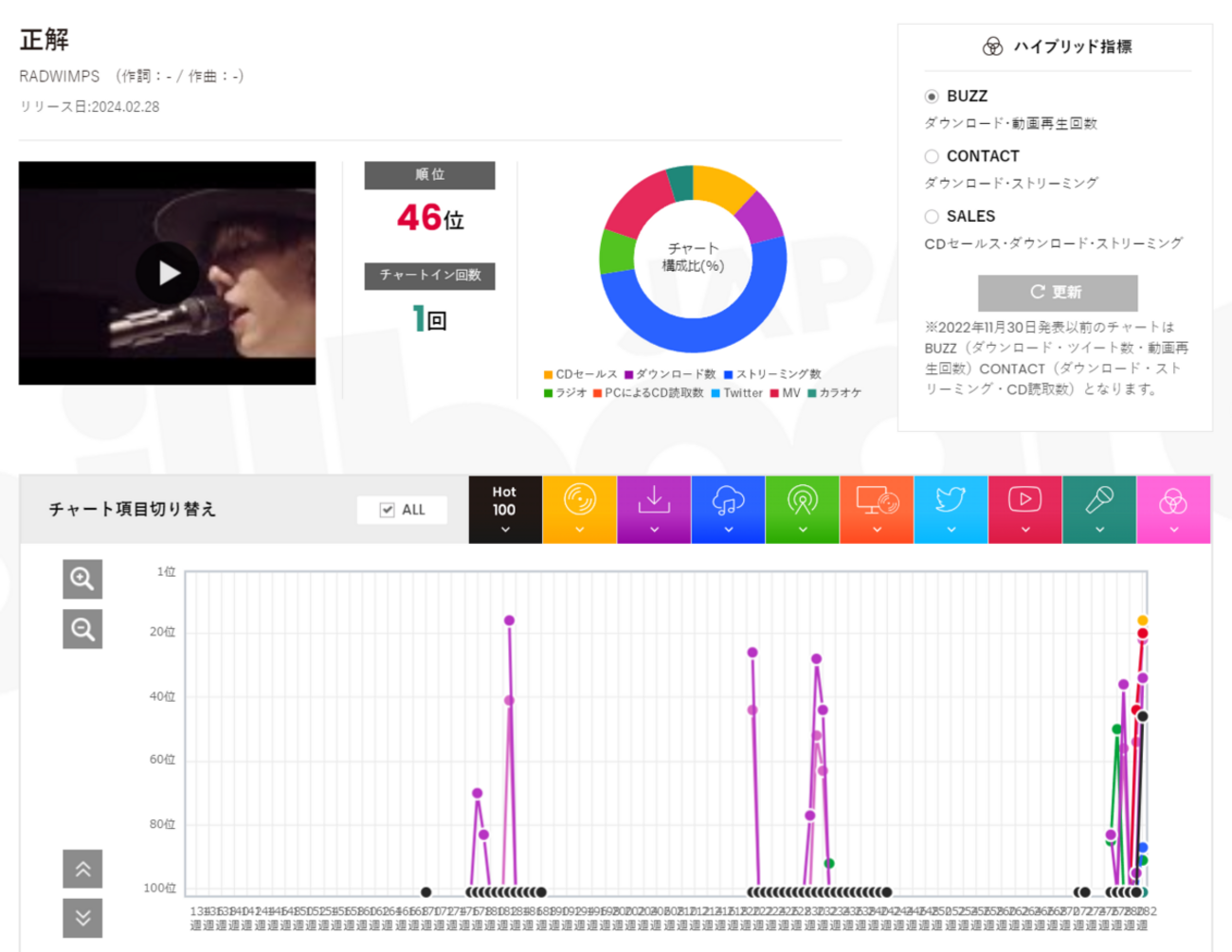Select the yellow CD sales disc icon

pos(579,498)
